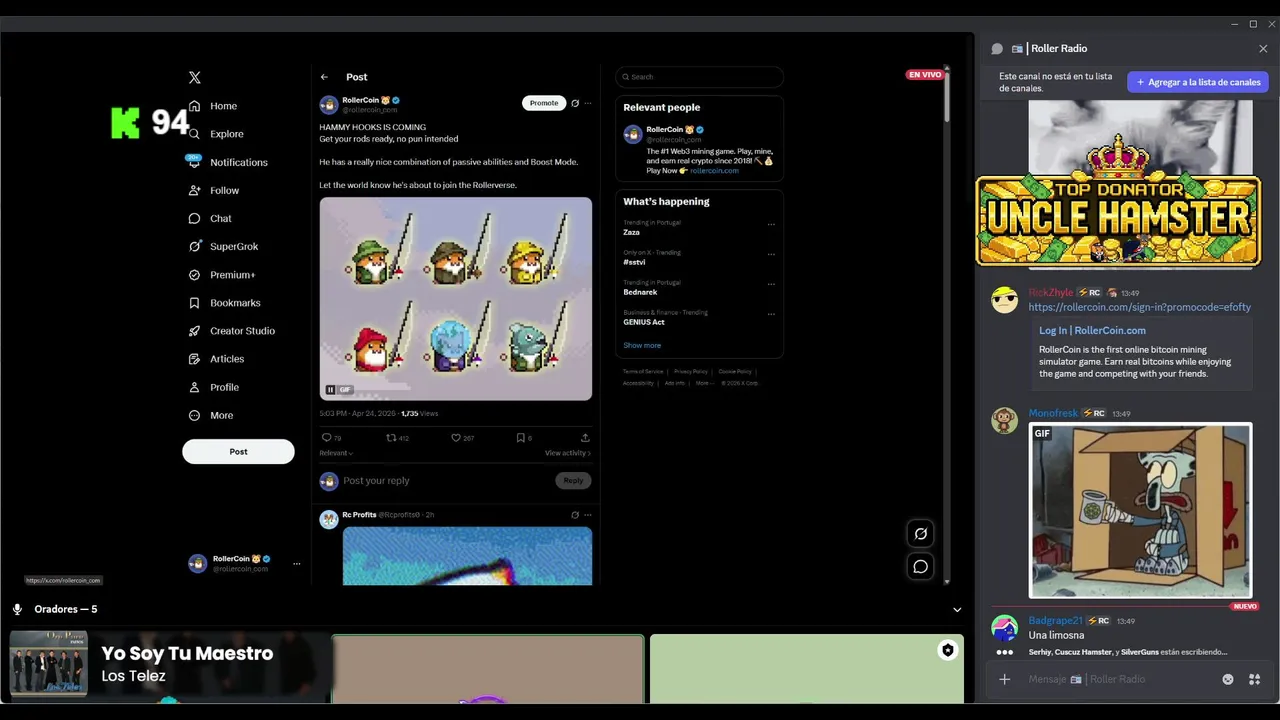Open options for the GENIUS Act trend

771,315
